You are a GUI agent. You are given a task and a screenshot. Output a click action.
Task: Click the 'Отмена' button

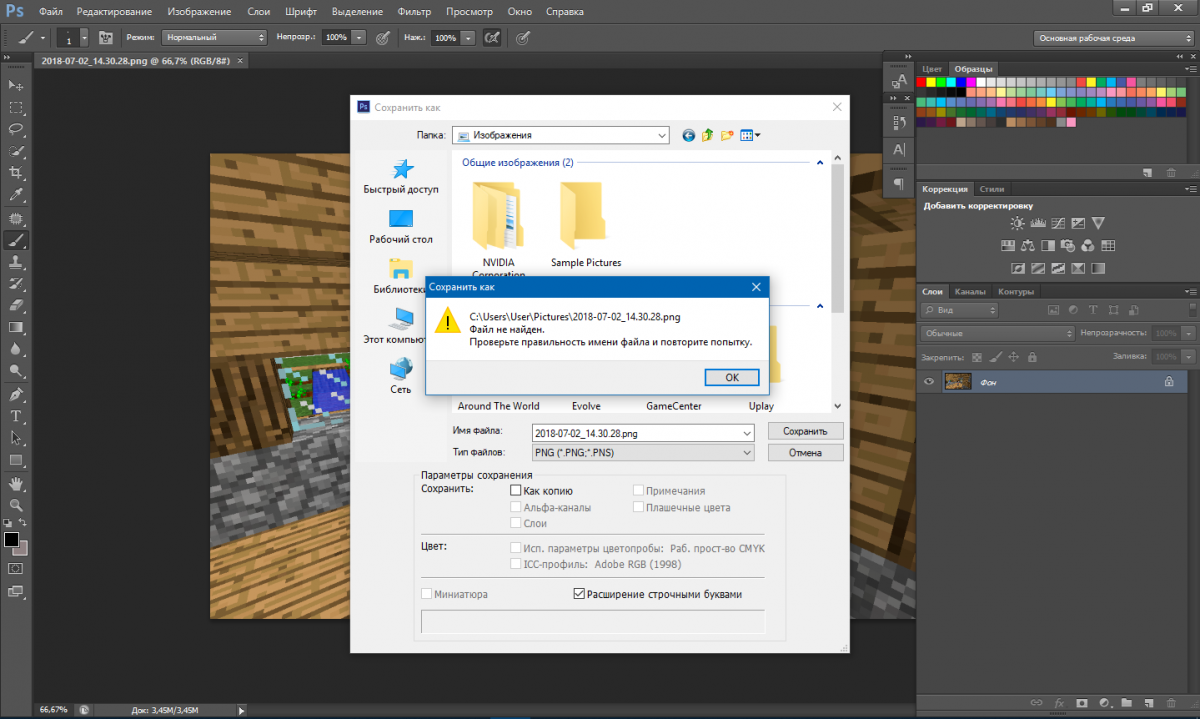click(805, 453)
